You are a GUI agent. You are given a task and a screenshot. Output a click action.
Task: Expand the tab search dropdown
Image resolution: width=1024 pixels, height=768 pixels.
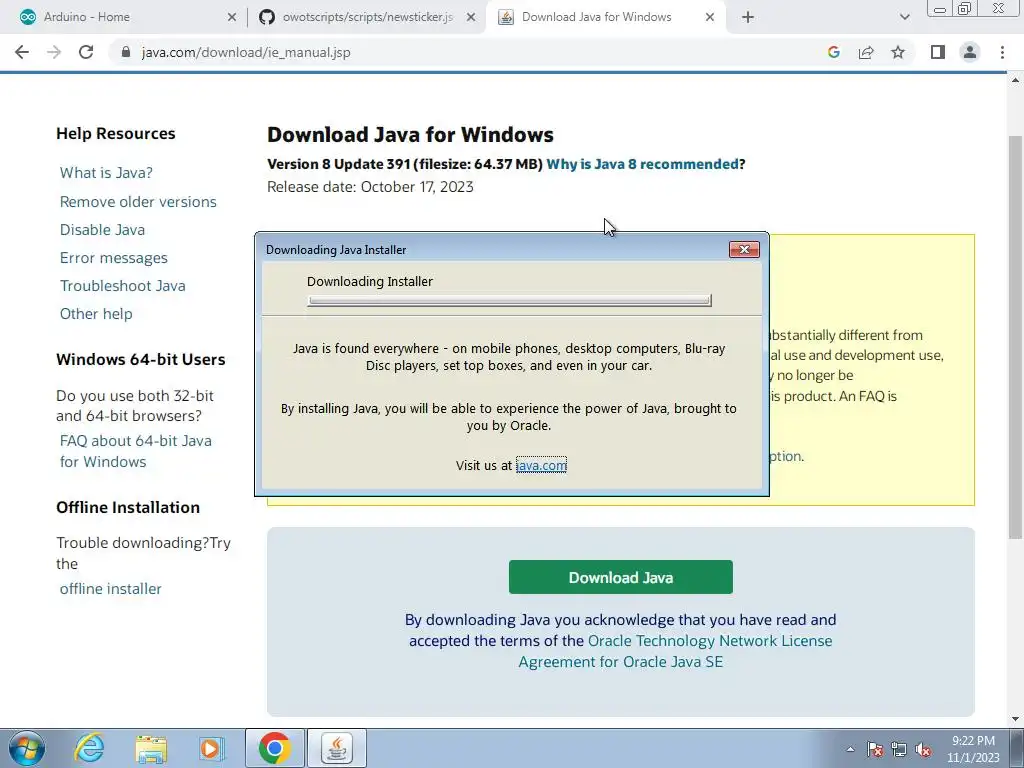904,17
